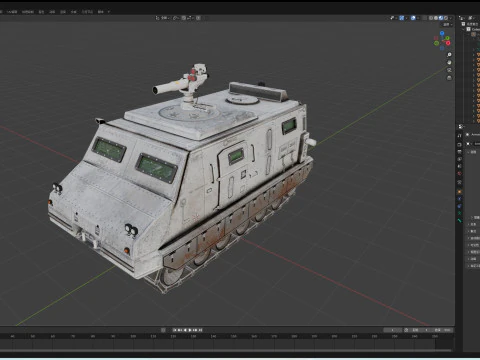Click the Armature name in properties header
The width and height of the screenshot is (480, 360).
pos(476,134)
